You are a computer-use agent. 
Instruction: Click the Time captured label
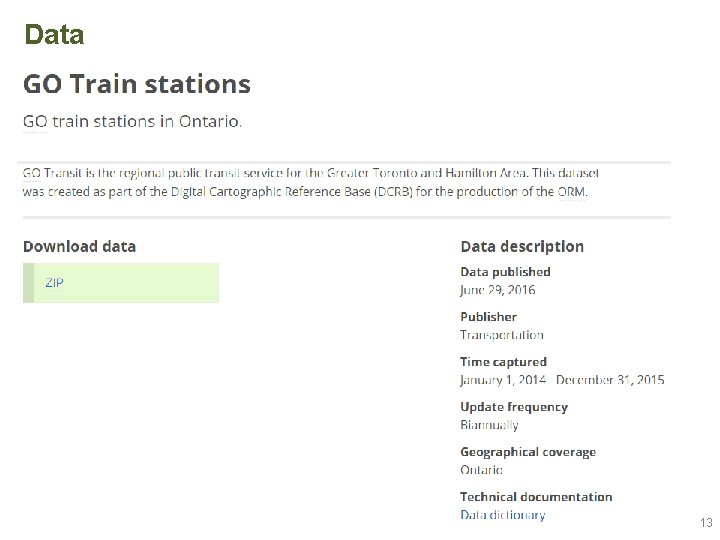click(x=503, y=361)
